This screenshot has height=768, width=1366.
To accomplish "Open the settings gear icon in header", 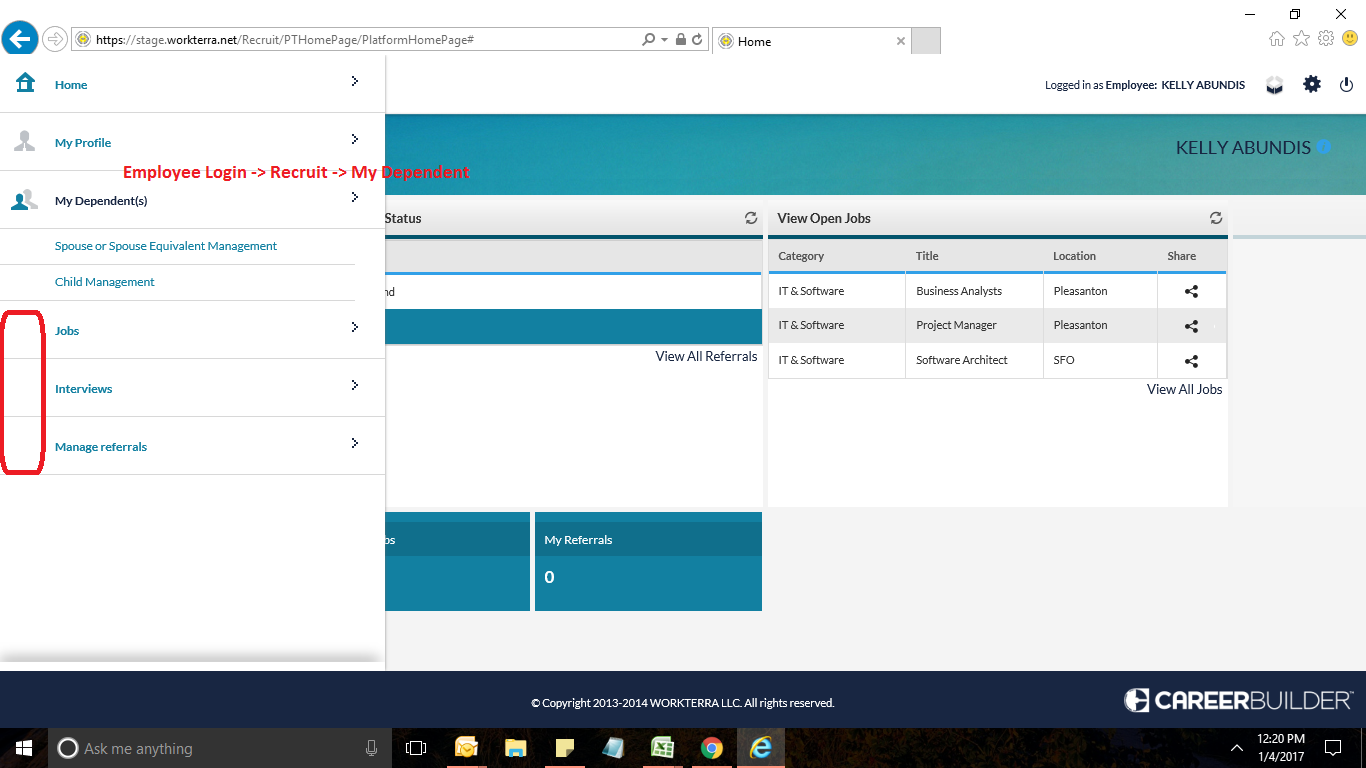I will tap(1312, 85).
